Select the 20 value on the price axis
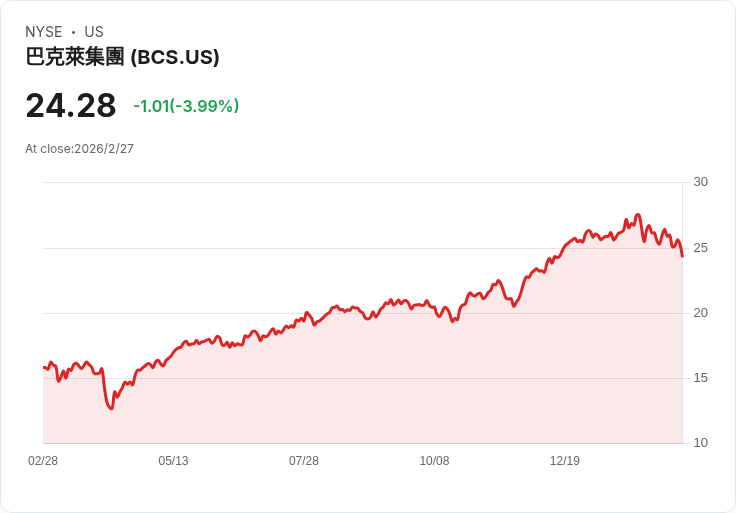 tap(700, 313)
